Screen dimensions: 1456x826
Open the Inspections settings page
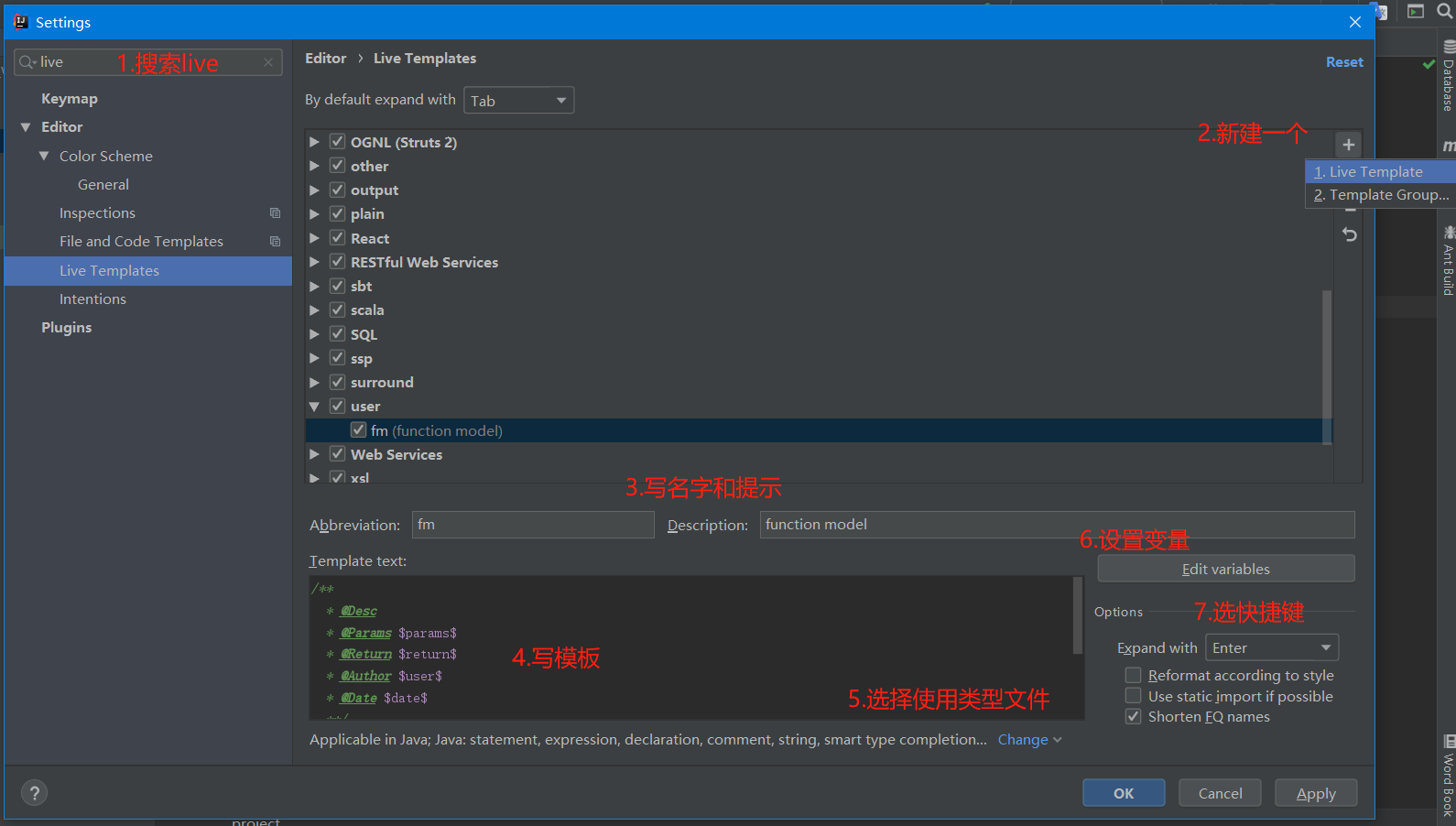tap(97, 212)
